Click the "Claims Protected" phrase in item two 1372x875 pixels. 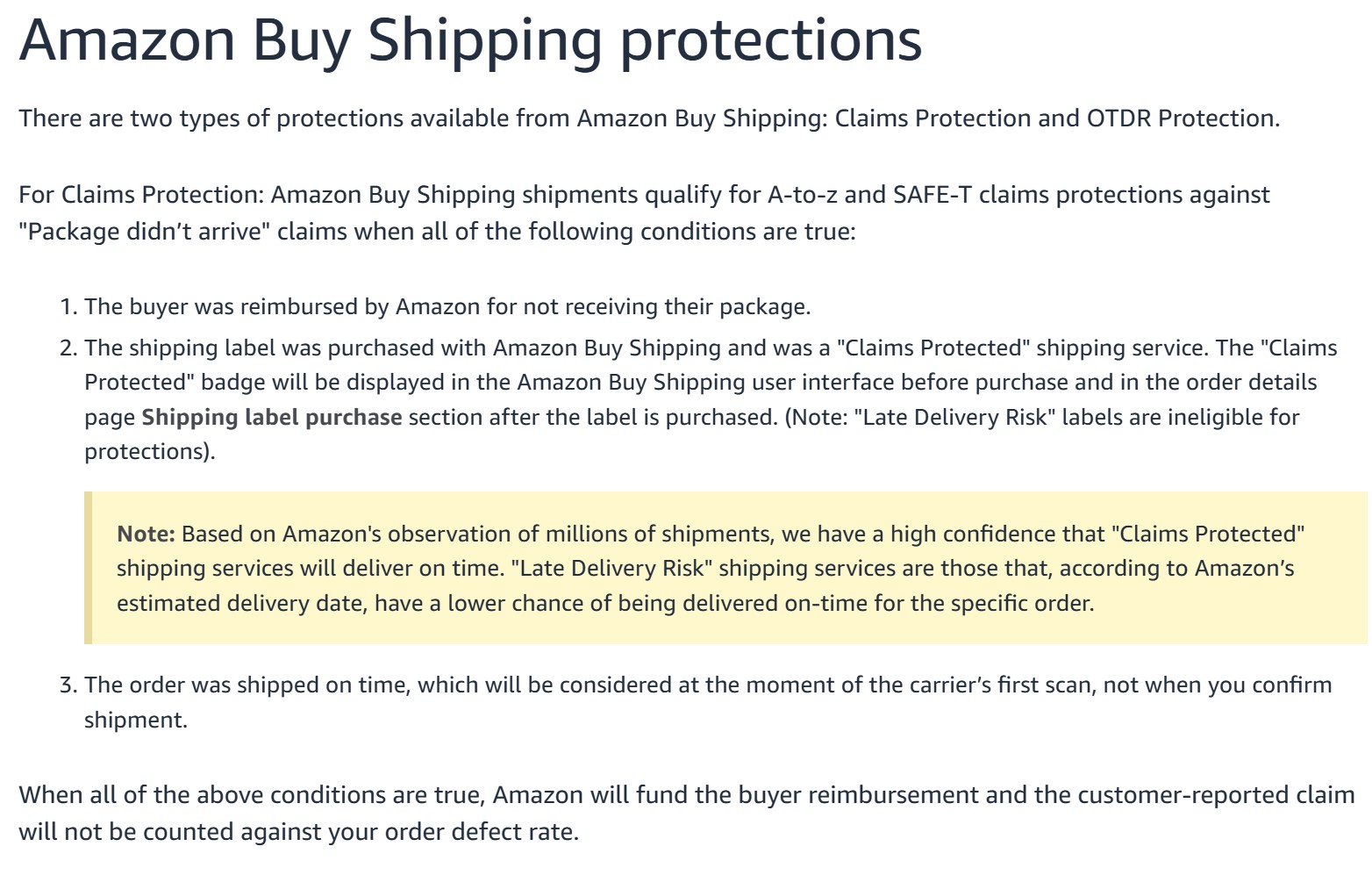click(x=933, y=348)
